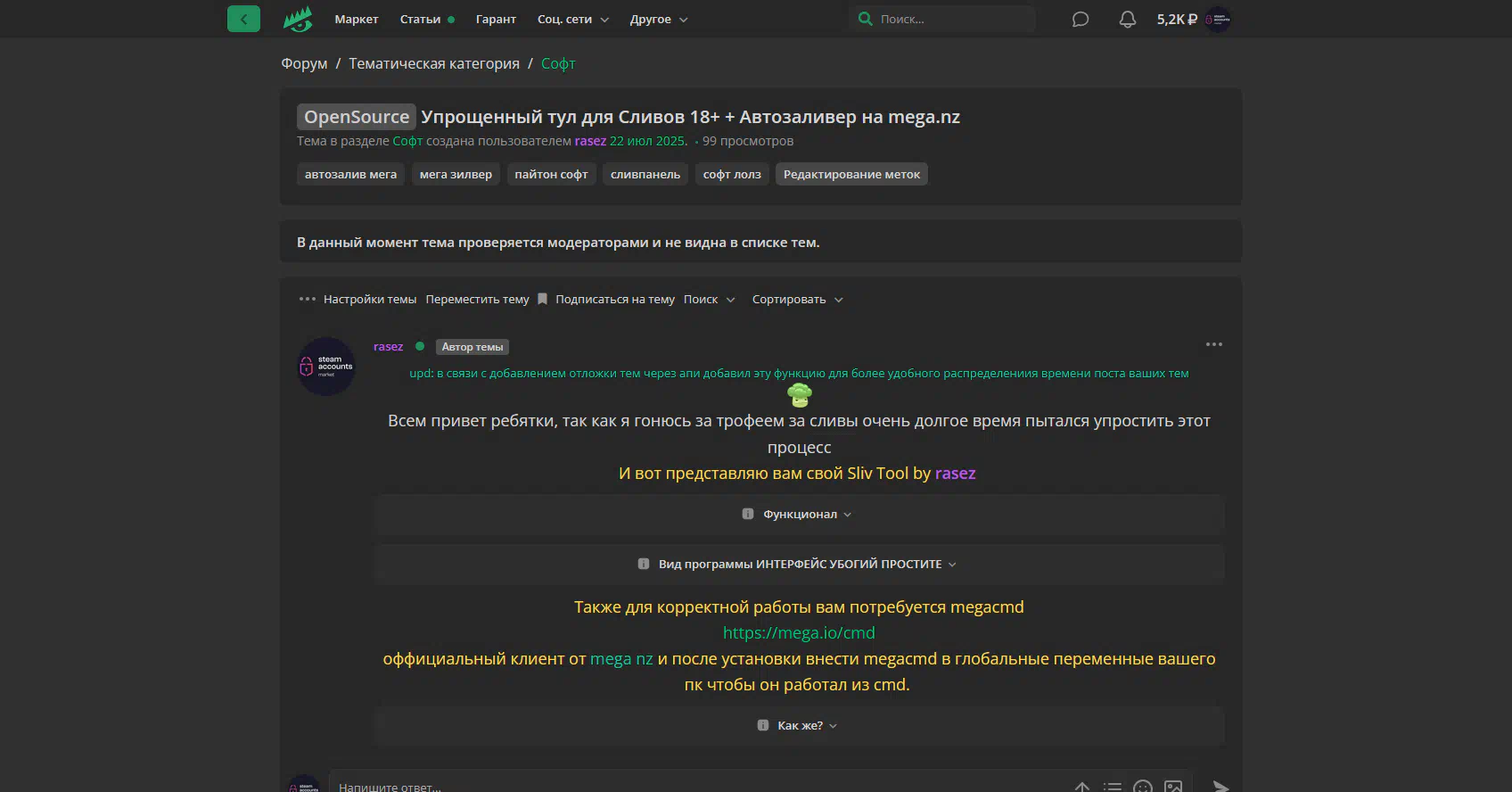The height and width of the screenshot is (792, 1512).
Task: Open the Соц. сети dropdown menu
Action: tap(573, 19)
